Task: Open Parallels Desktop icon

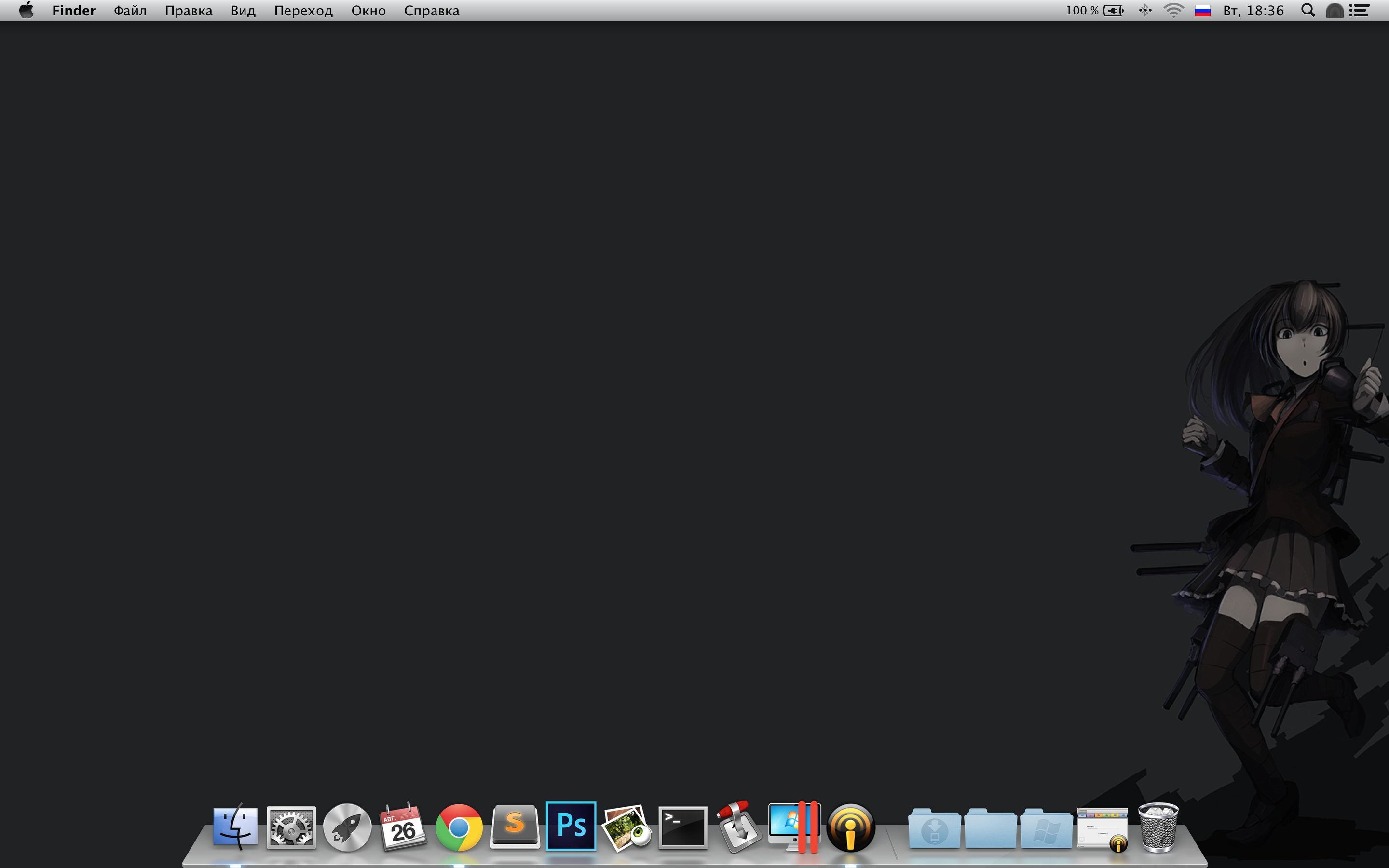Action: pos(794,827)
